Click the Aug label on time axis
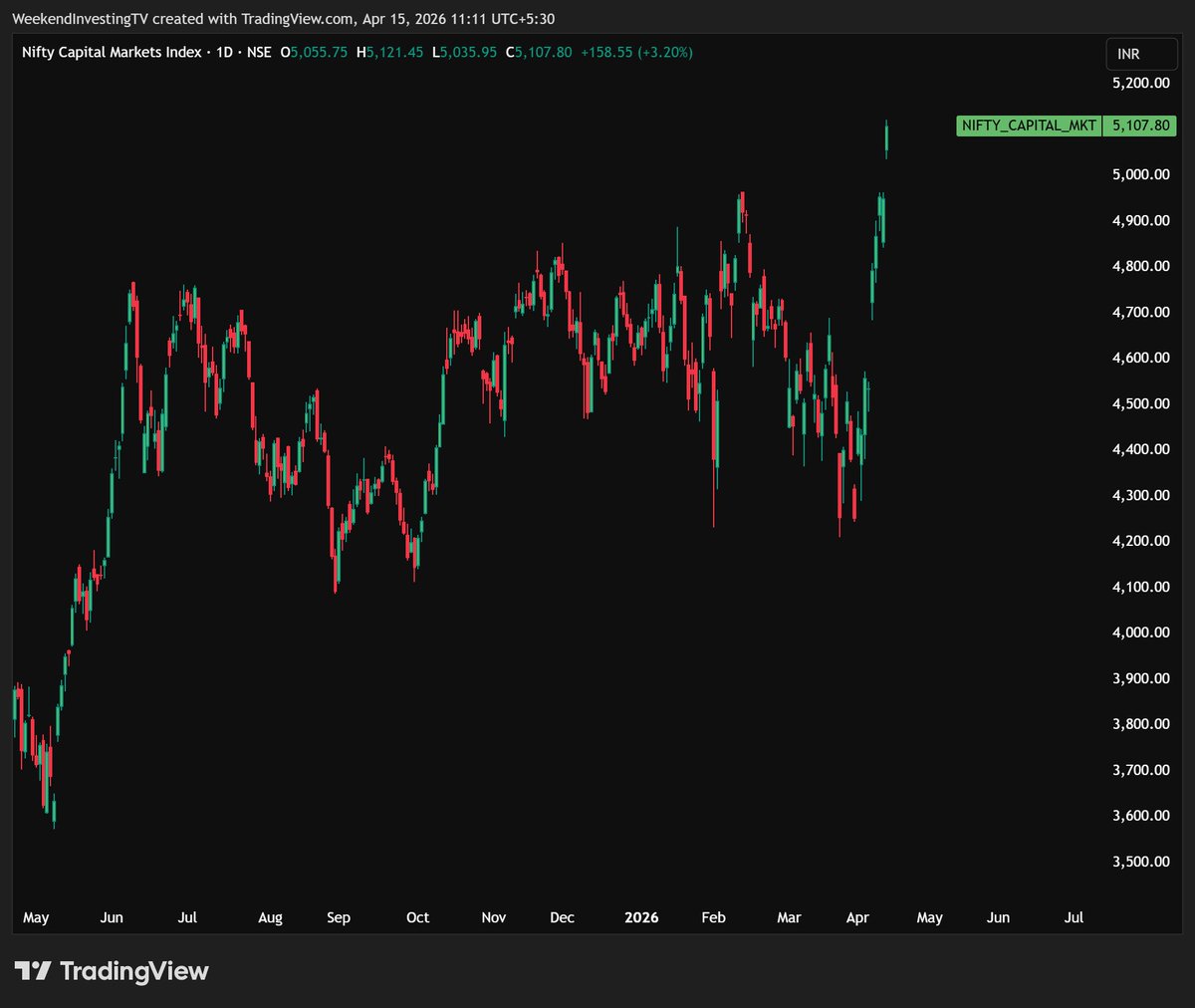 270,917
